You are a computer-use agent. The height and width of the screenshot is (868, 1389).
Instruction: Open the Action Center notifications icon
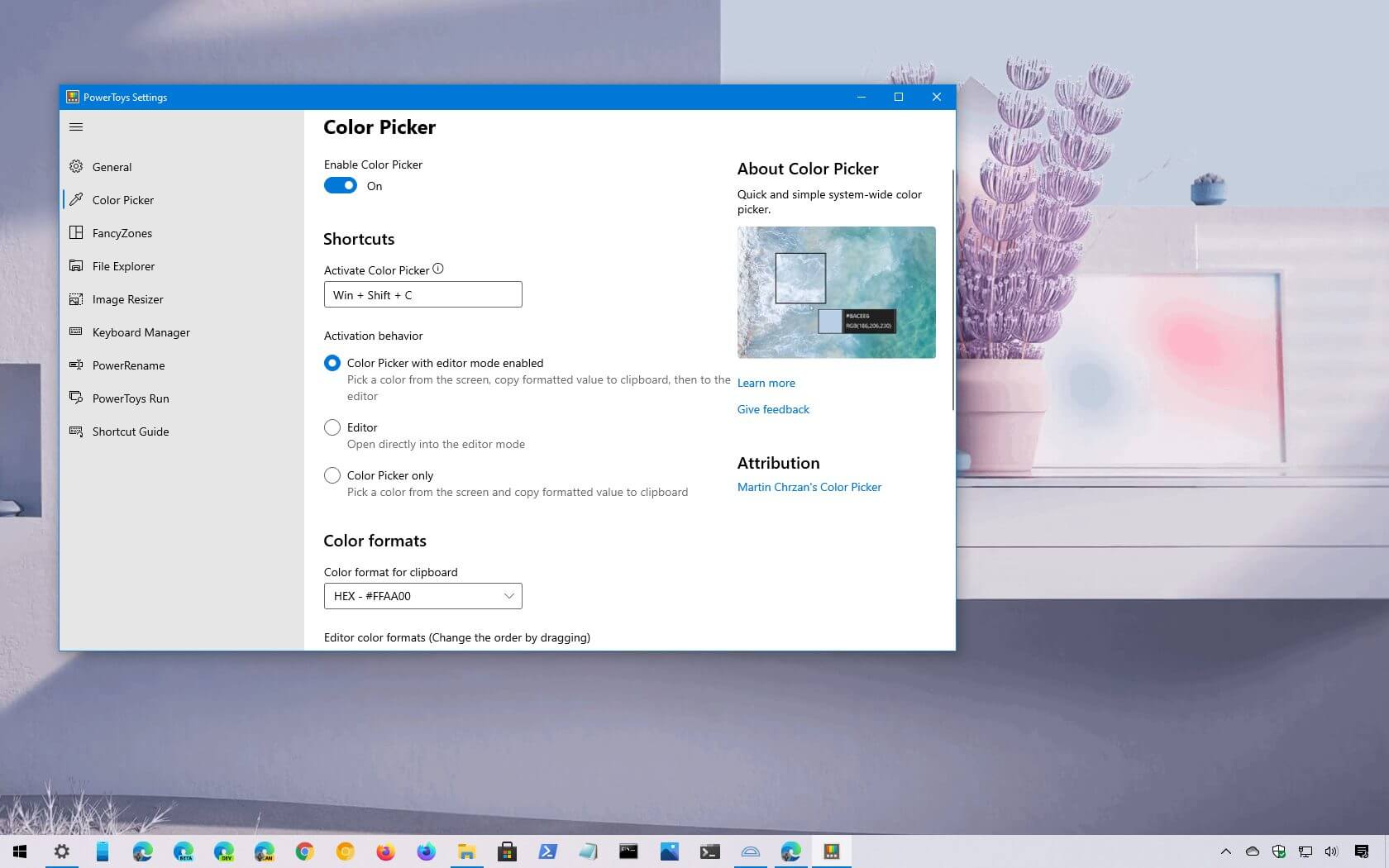(x=1362, y=851)
